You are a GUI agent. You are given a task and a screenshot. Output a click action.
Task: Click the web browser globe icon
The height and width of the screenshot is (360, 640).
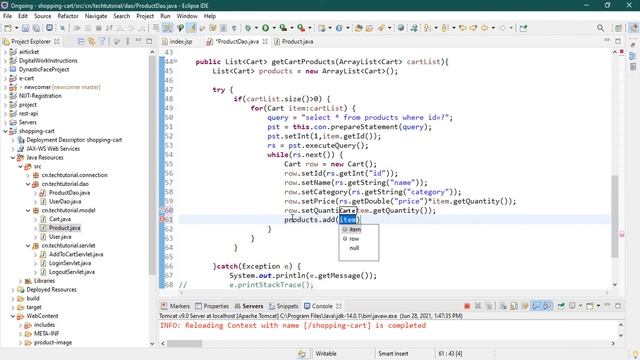tap(401, 28)
